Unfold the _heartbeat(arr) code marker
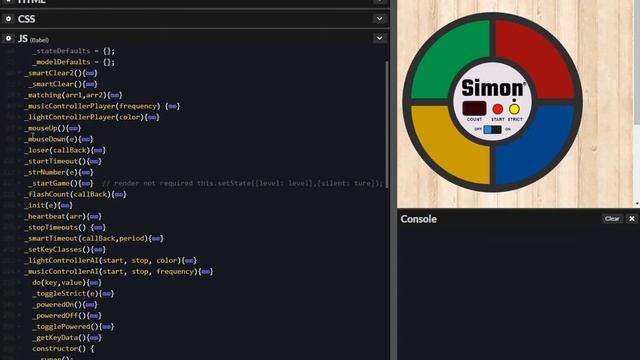This screenshot has width=640, height=360. point(94,216)
